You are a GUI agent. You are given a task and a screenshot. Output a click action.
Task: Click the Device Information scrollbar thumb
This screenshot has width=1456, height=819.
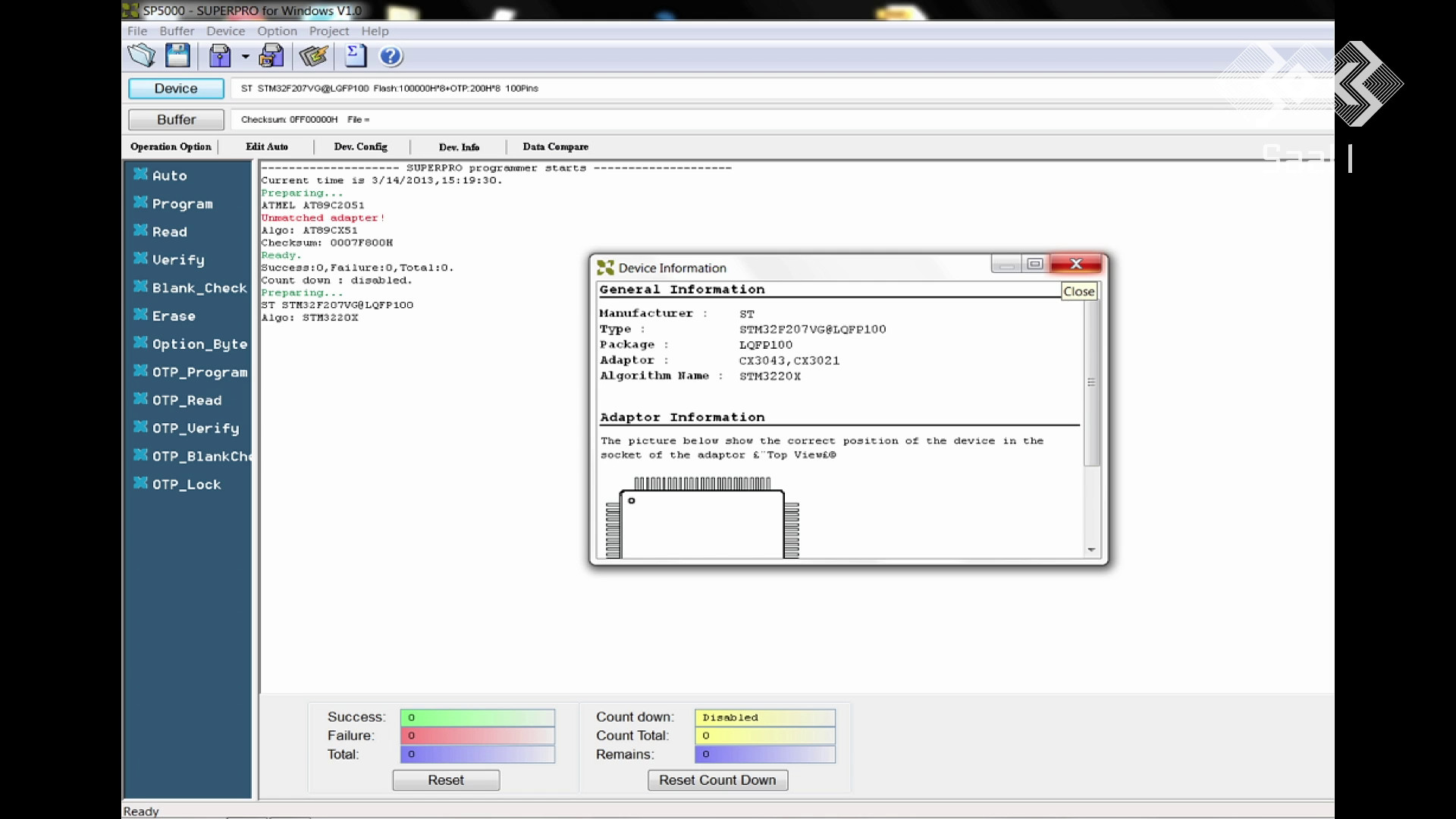click(1091, 381)
